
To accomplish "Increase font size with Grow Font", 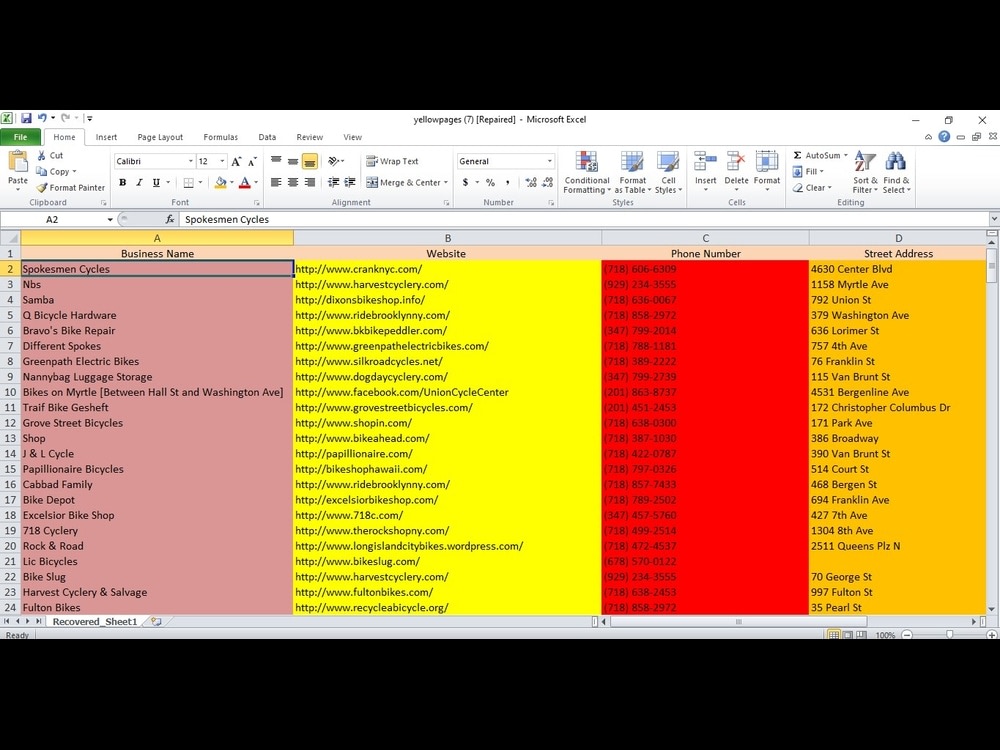I will [237, 161].
